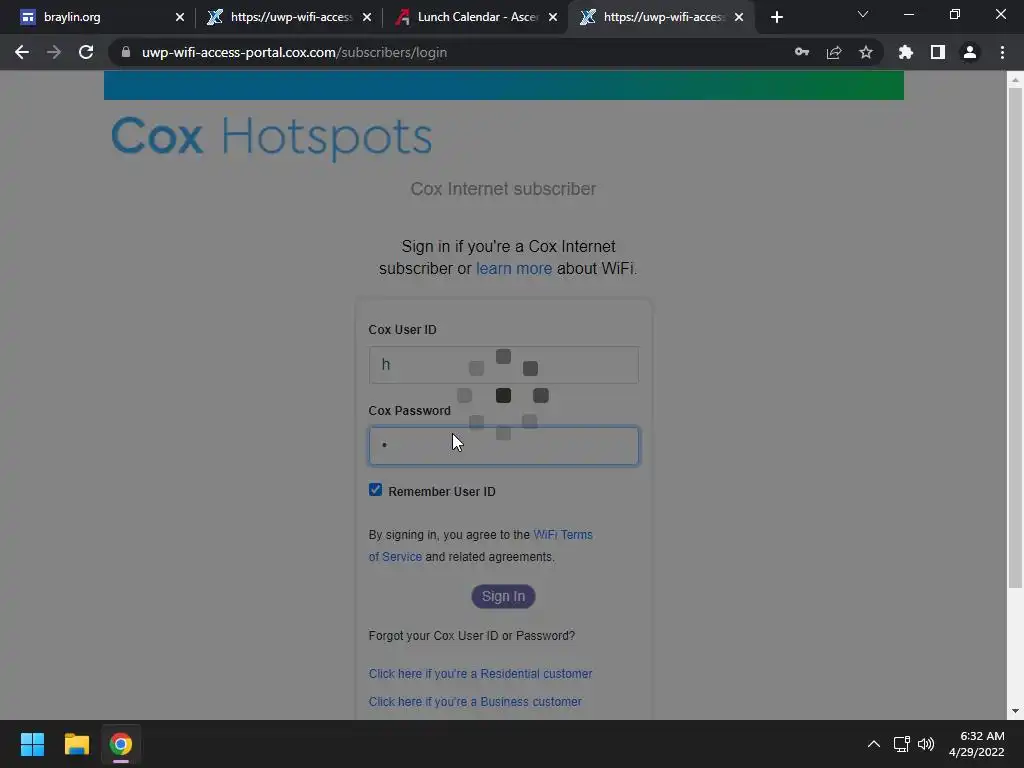Close the second uwp-wifi-access tab

tap(367, 17)
